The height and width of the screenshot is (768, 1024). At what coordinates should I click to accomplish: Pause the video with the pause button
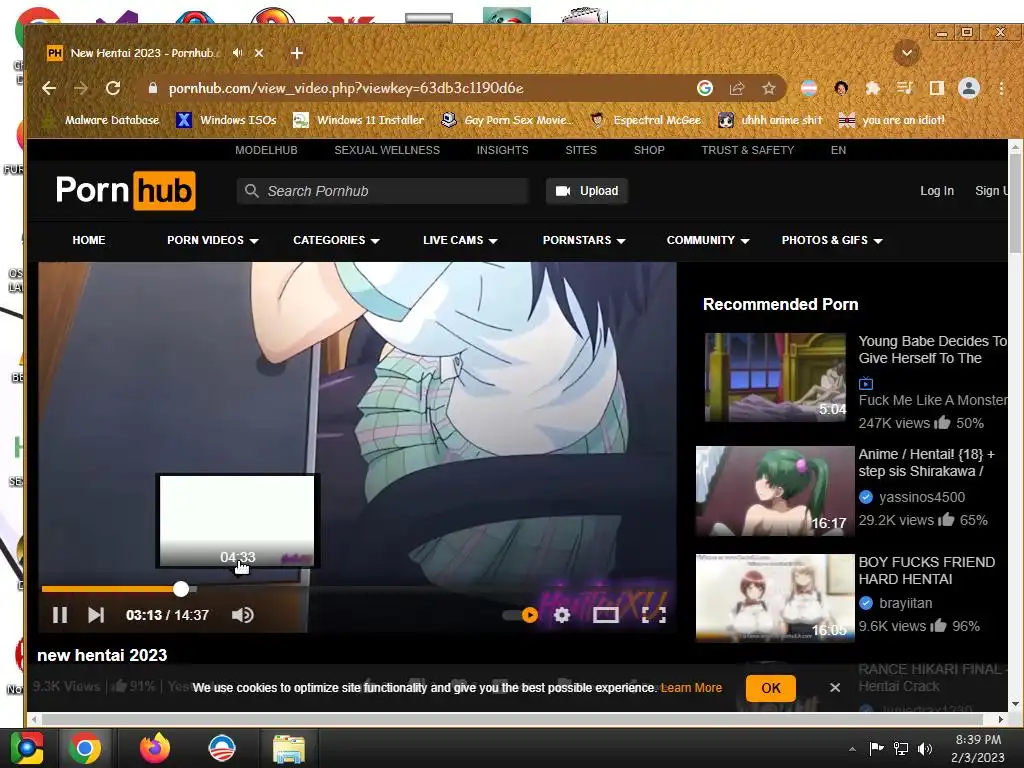(x=59, y=615)
